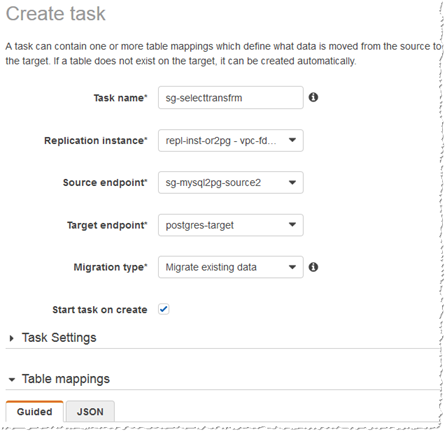Uncheck Start task on create checkbox
The height and width of the screenshot is (431, 445).
click(164, 309)
